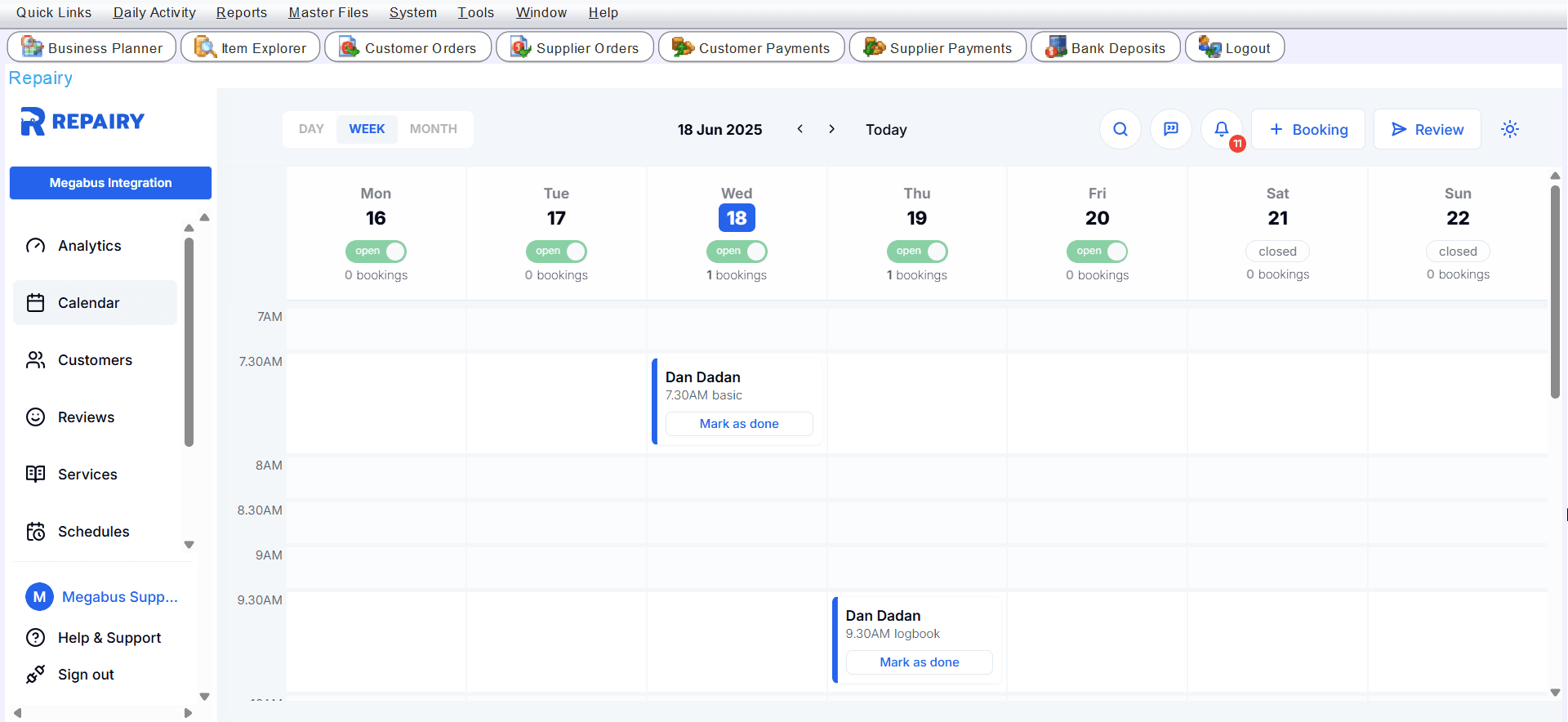The image size is (1568, 722).
Task: Switch to the MONTH view tab
Action: click(434, 129)
